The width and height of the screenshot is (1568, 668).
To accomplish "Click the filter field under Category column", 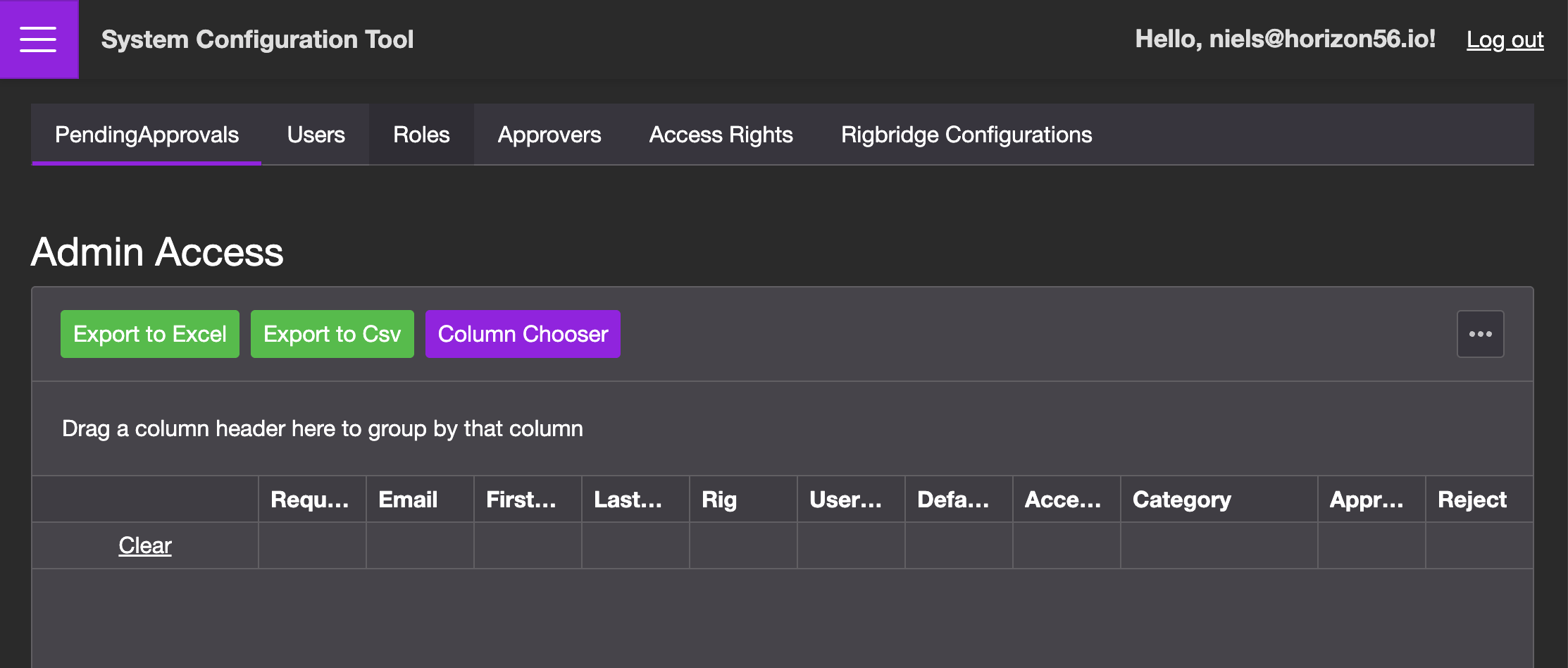I will tap(1219, 545).
